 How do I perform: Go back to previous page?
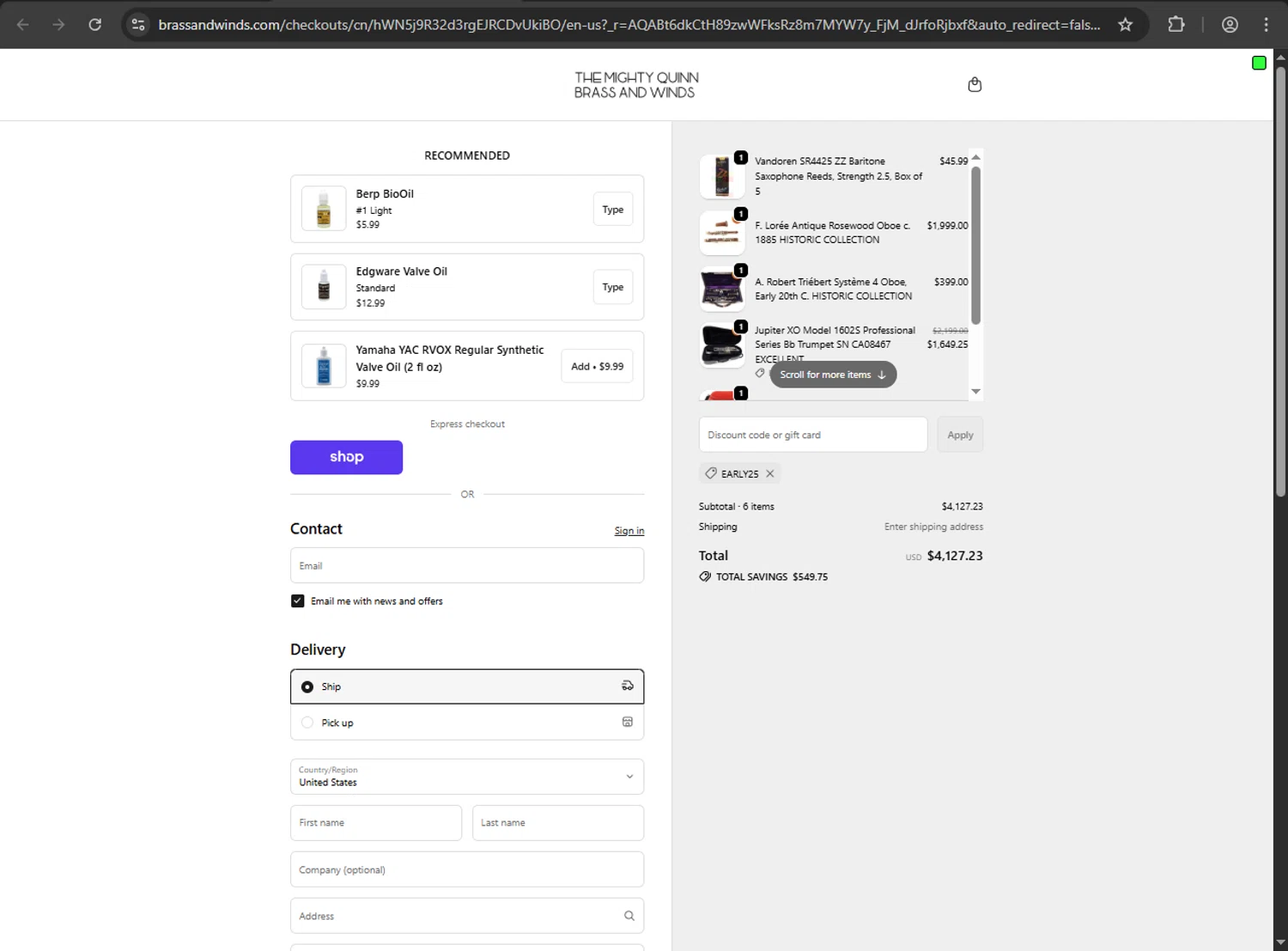tap(23, 24)
